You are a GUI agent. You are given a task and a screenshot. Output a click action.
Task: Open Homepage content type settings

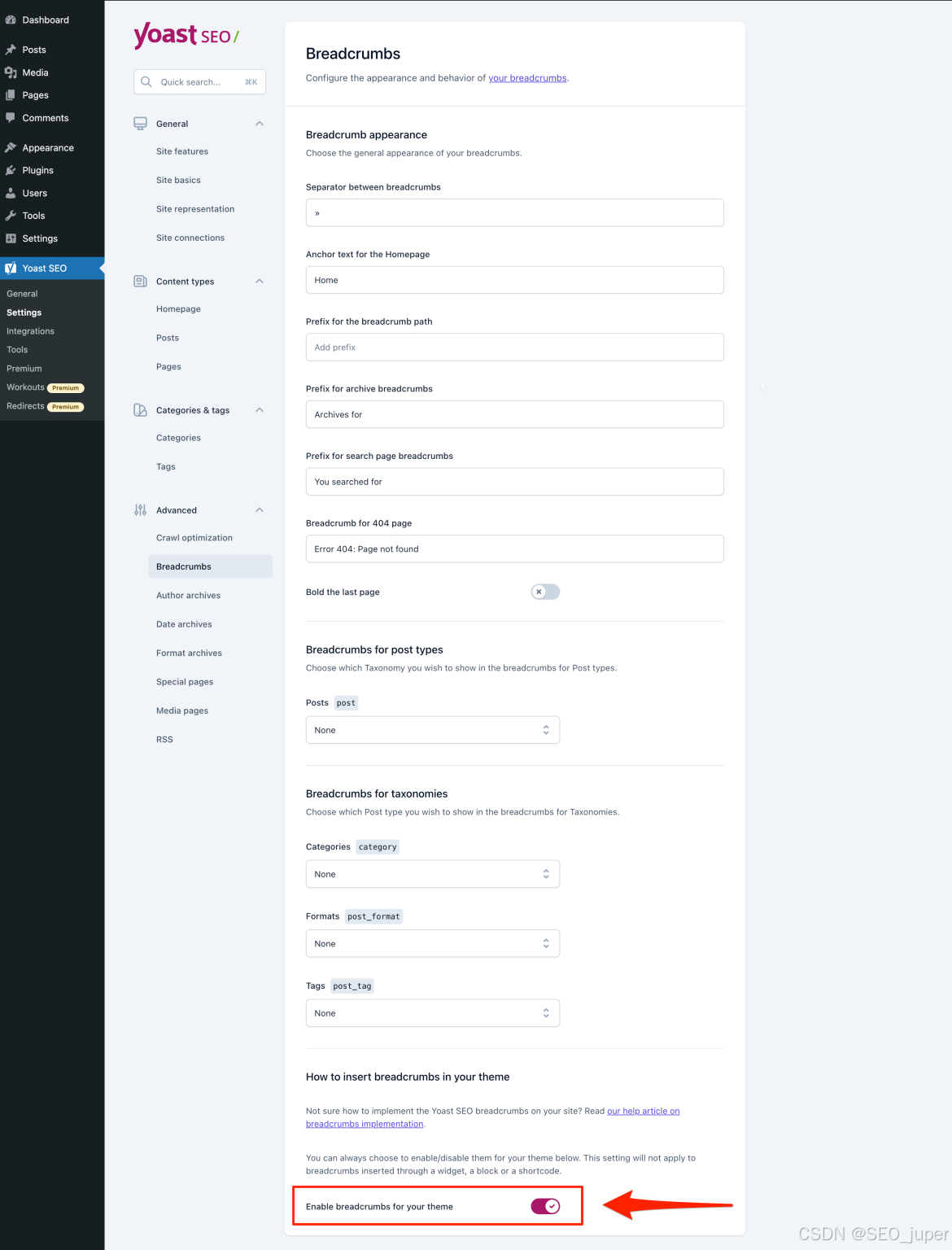(178, 309)
